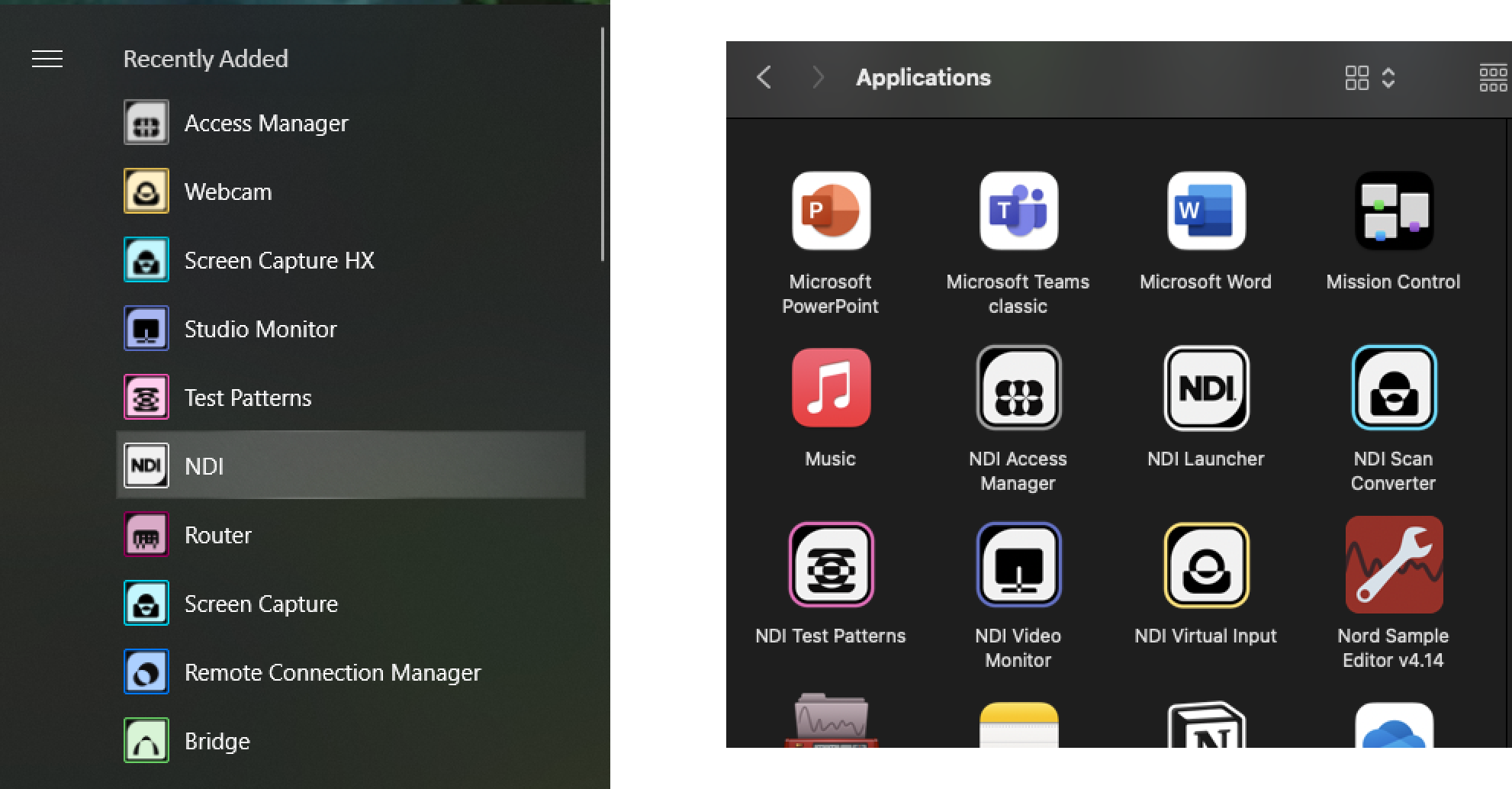Go back in Finder window
This screenshot has width=1512, height=789.
pos(764,77)
